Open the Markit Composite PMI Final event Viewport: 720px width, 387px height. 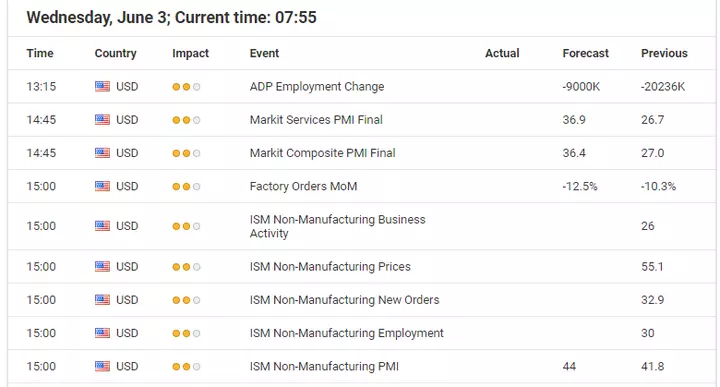click(x=322, y=153)
